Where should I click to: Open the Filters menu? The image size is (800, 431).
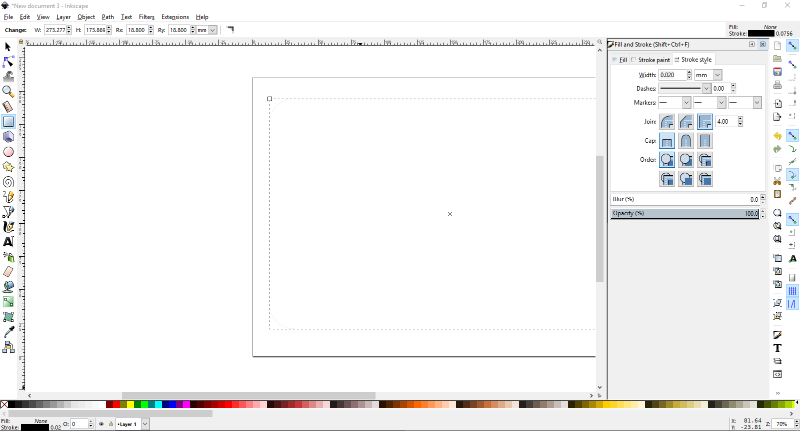146,17
